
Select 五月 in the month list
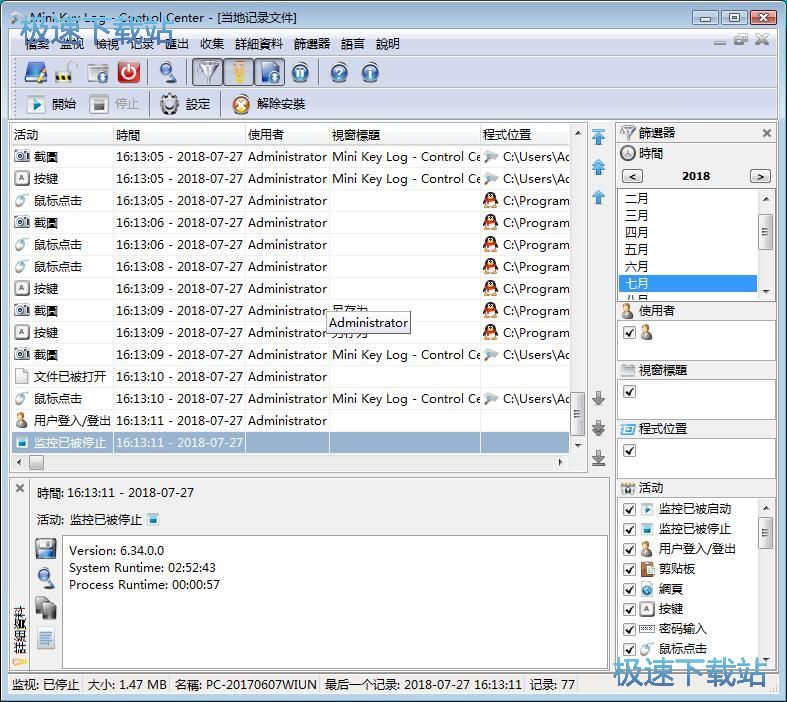coord(636,250)
